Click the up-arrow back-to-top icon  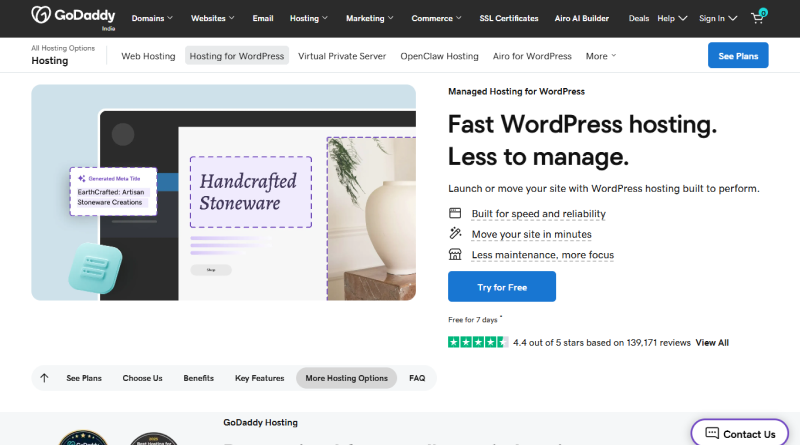(x=44, y=378)
